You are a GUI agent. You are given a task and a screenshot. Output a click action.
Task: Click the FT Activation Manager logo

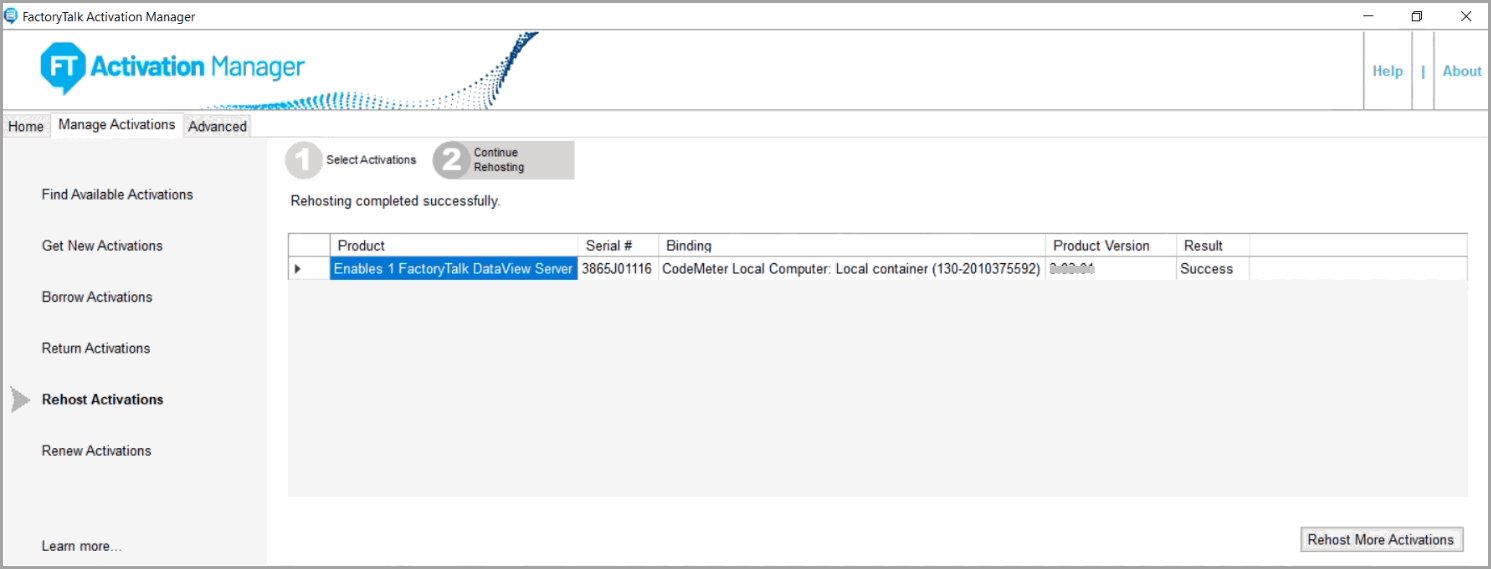tap(172, 68)
